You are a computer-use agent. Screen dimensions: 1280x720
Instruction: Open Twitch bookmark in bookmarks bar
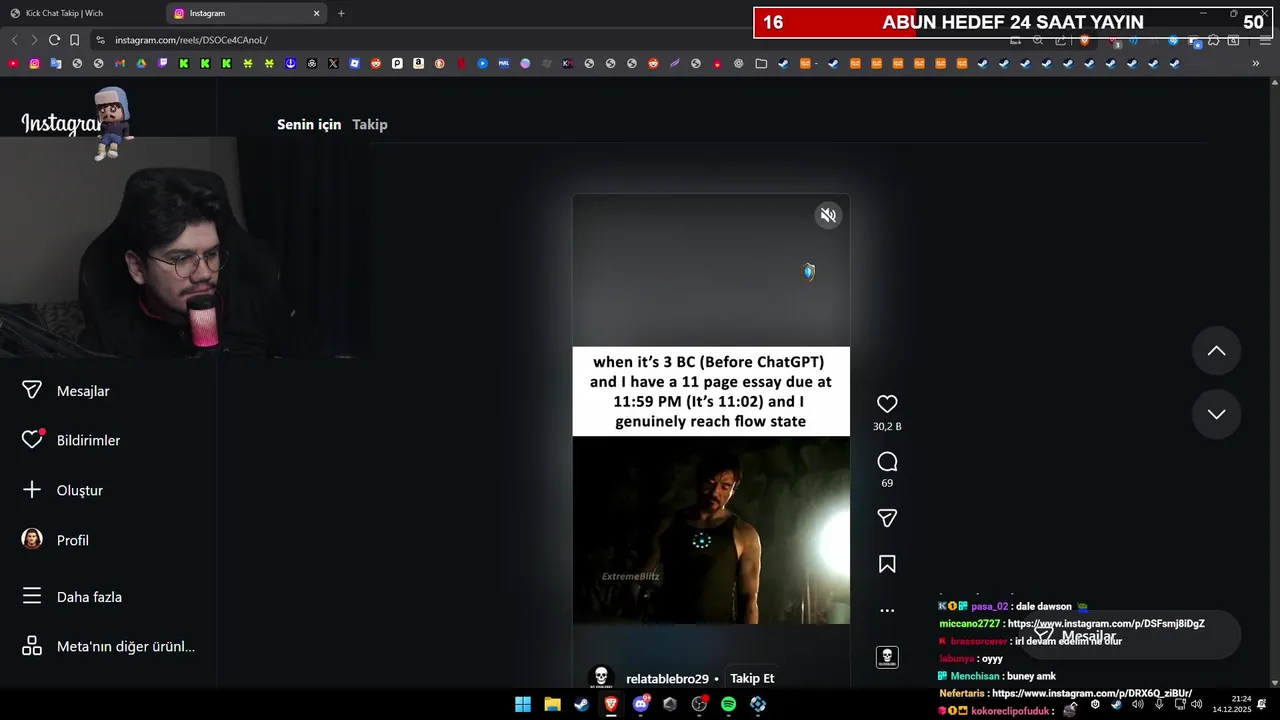coord(163,63)
